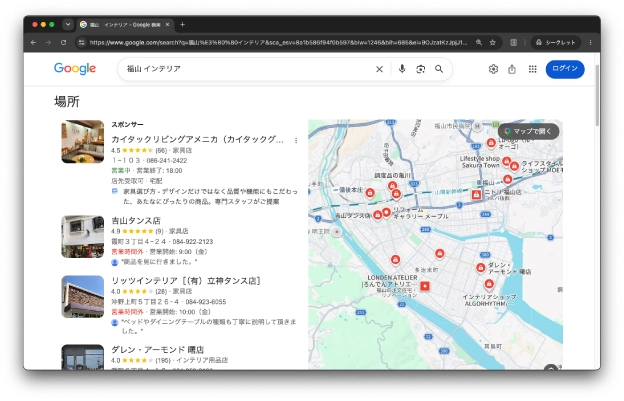Click the review quote "商品を見に行きました。"

point(159,262)
